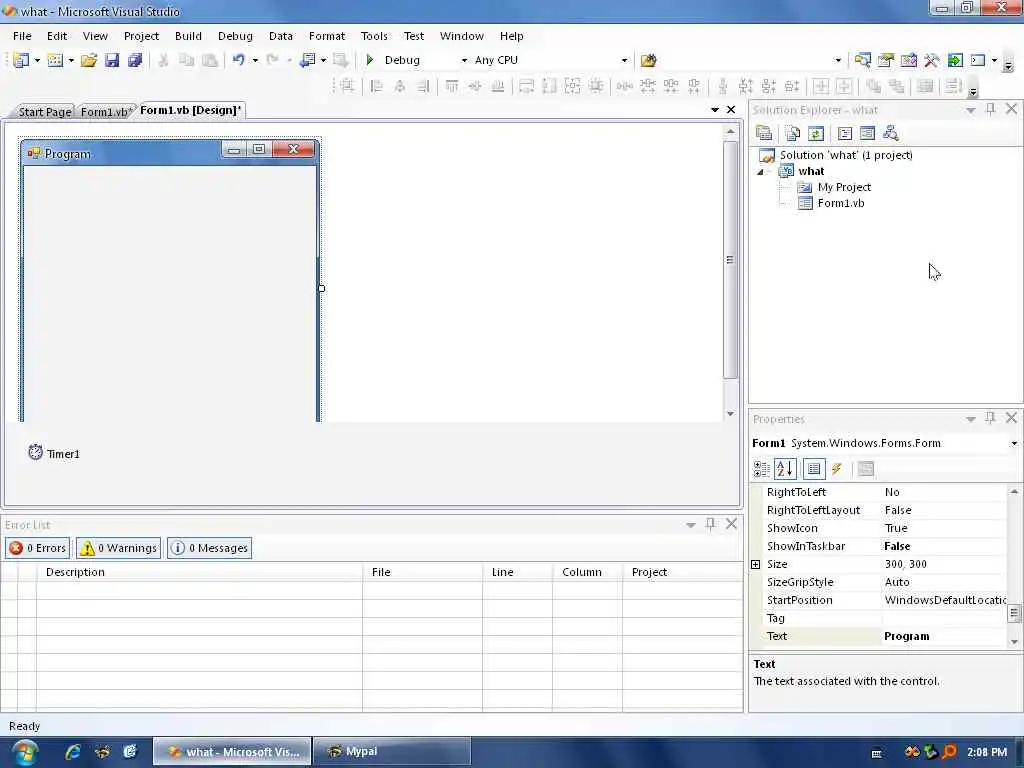Show Events with the lightning bolt icon
Image resolution: width=1024 pixels, height=768 pixels.
(837, 469)
